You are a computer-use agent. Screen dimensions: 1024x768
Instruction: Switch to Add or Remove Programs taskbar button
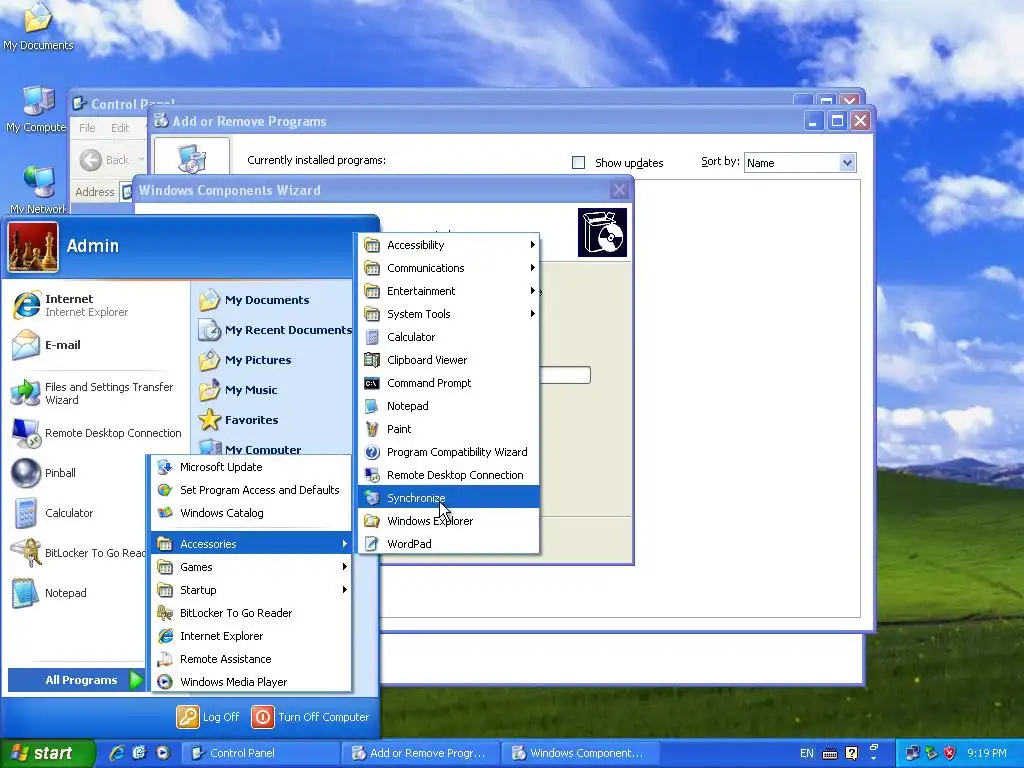coord(421,753)
